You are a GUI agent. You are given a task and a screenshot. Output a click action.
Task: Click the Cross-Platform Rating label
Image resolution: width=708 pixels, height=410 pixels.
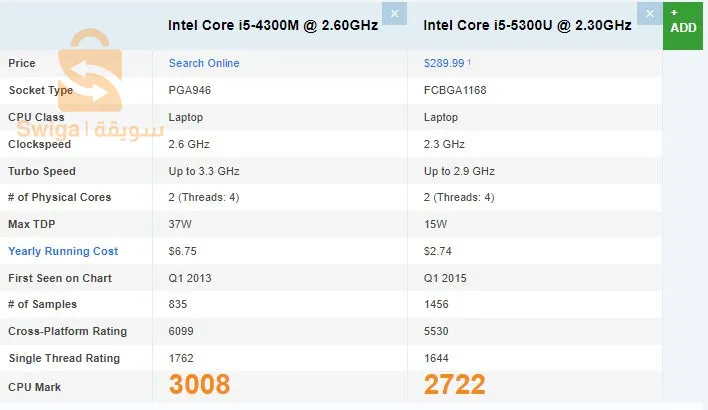coord(67,331)
